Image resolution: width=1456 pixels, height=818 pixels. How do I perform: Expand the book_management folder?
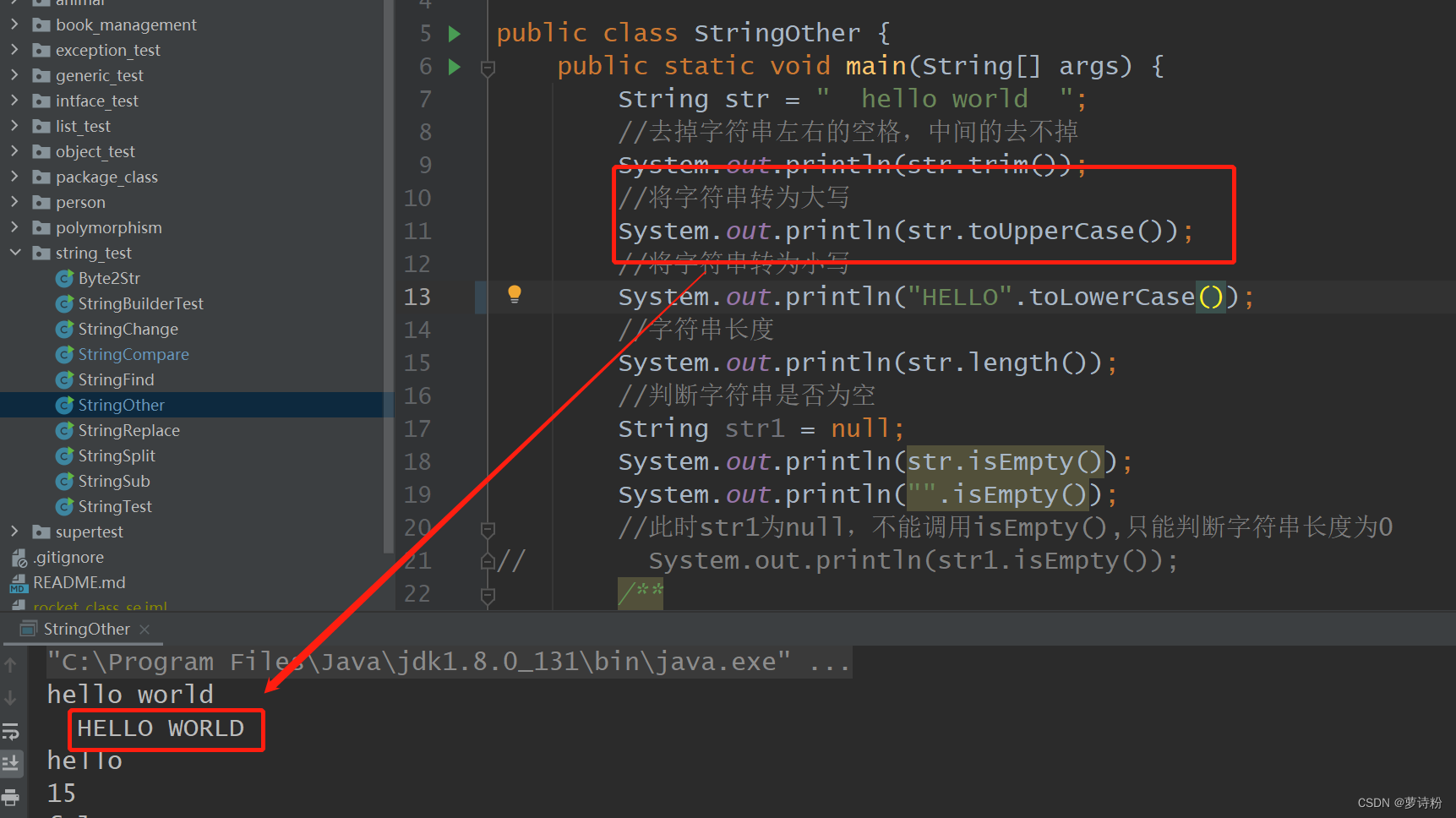coord(14,25)
